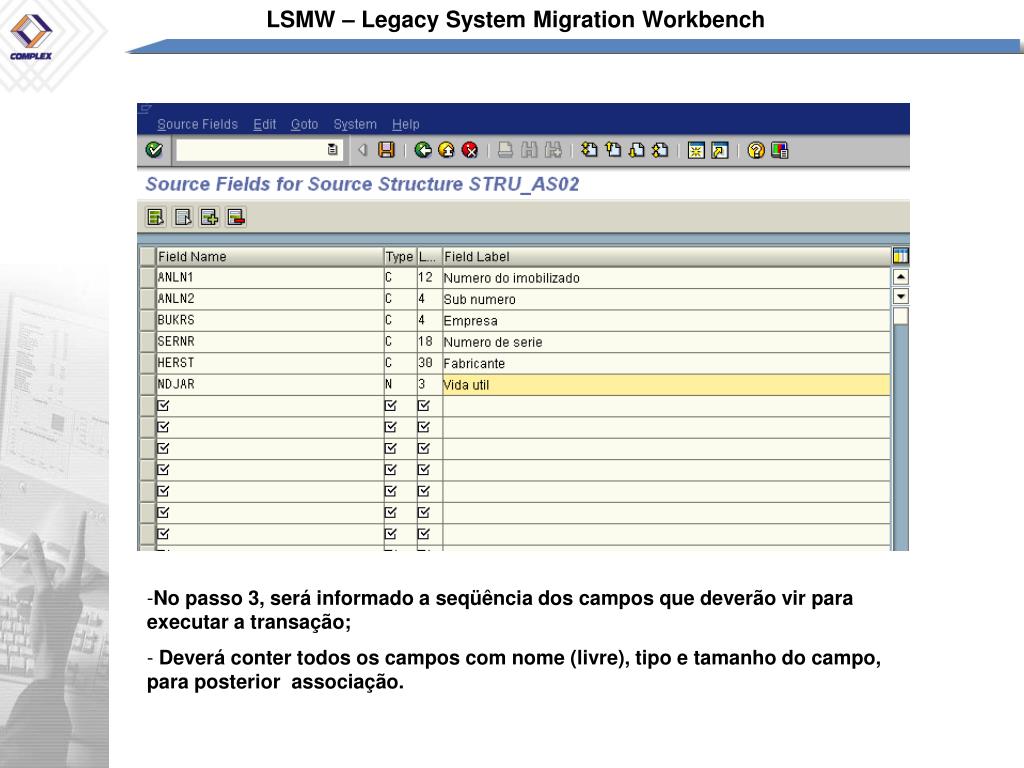
Task: Click the highlighted 'Vida util' label cell
Action: point(666,385)
